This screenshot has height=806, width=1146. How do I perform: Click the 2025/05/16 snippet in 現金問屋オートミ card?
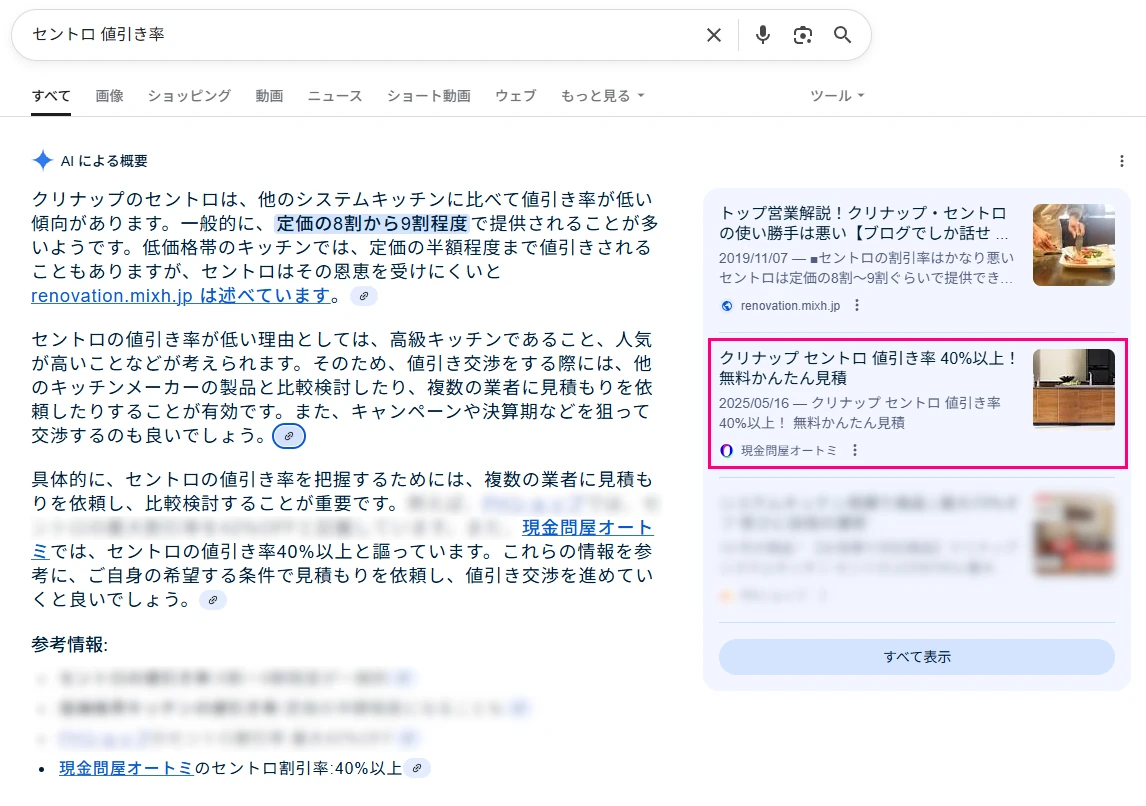(x=860, y=412)
